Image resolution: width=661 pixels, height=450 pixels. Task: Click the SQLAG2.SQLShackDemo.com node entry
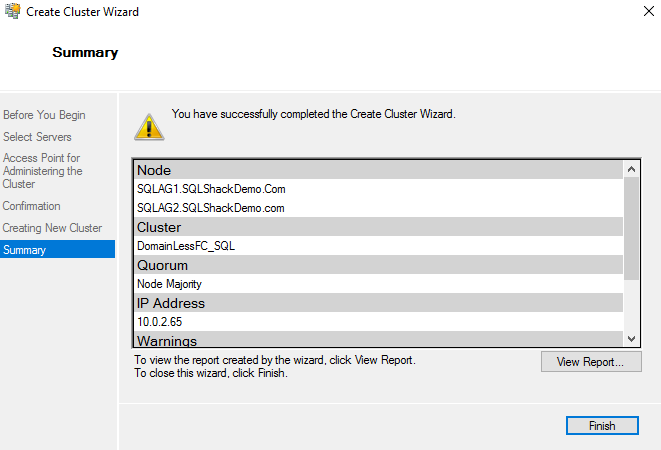click(x=211, y=208)
